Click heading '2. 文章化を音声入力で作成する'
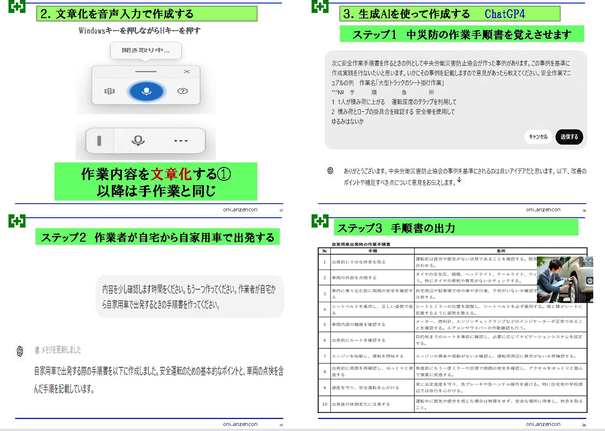This screenshot has width=605, height=431. [117, 14]
